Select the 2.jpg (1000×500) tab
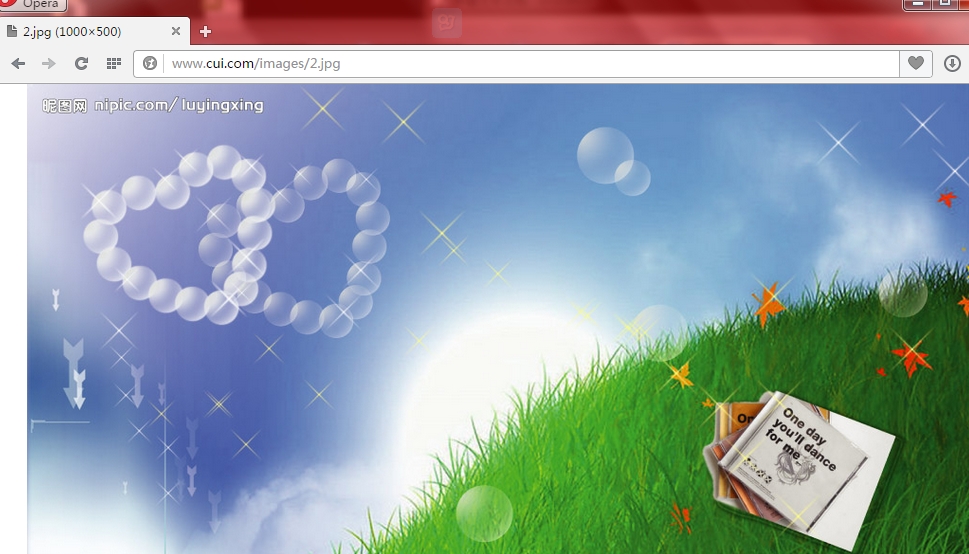The width and height of the screenshot is (969, 554). [95, 31]
